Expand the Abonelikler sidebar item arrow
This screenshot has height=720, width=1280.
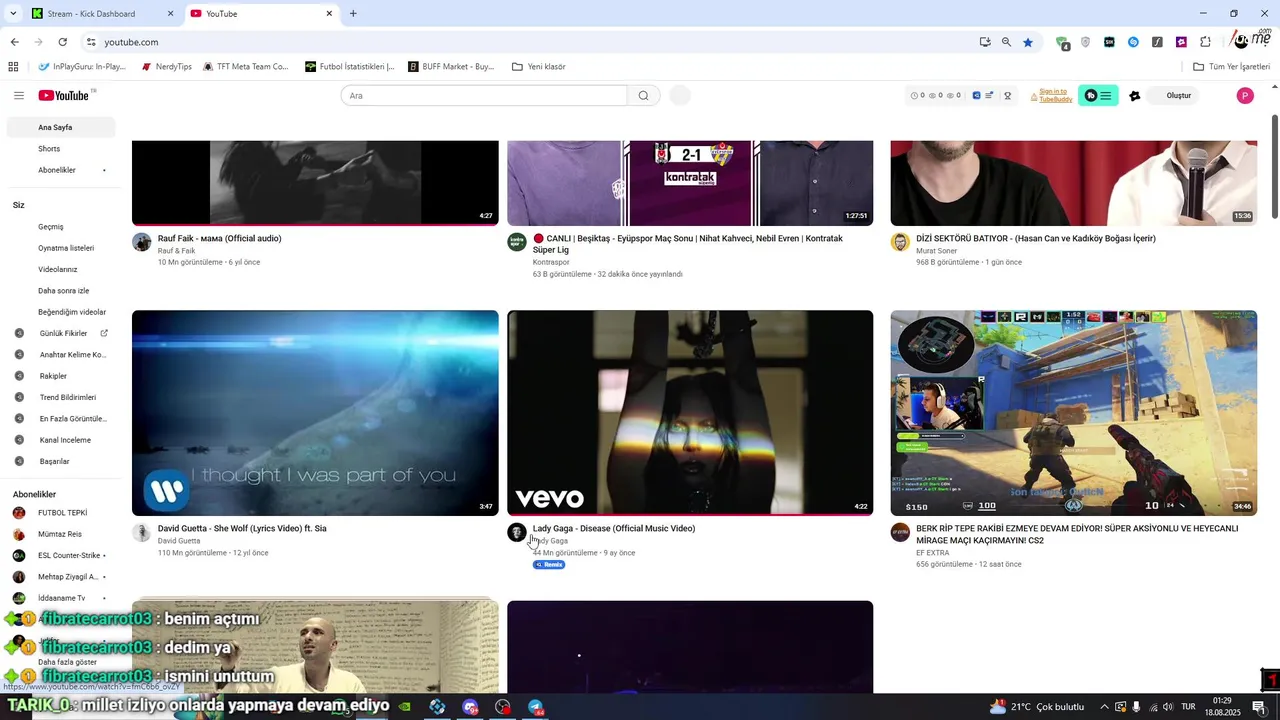coord(104,170)
